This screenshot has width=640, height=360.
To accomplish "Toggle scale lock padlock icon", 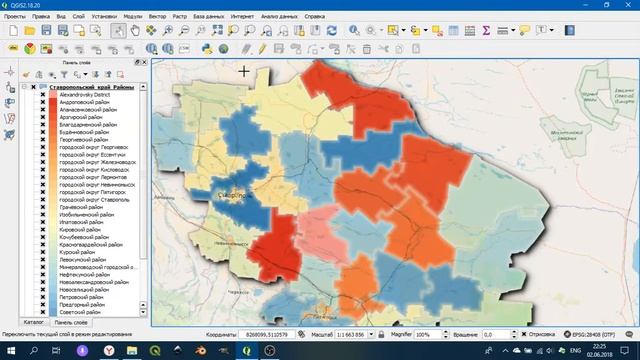I will [x=381, y=334].
